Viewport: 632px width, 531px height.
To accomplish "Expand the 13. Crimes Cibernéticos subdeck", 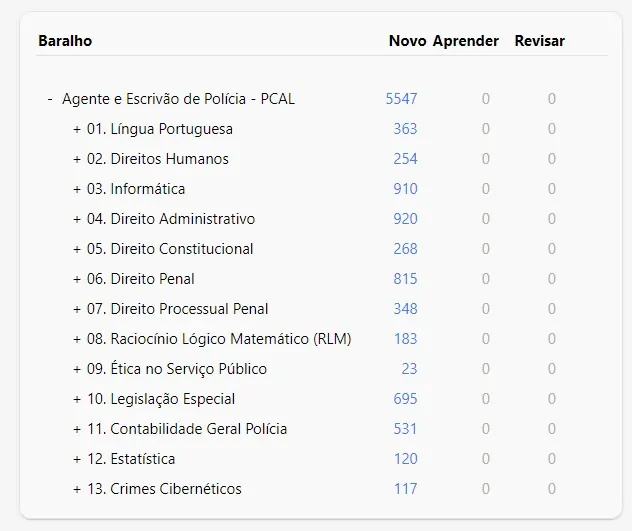I will (77, 489).
